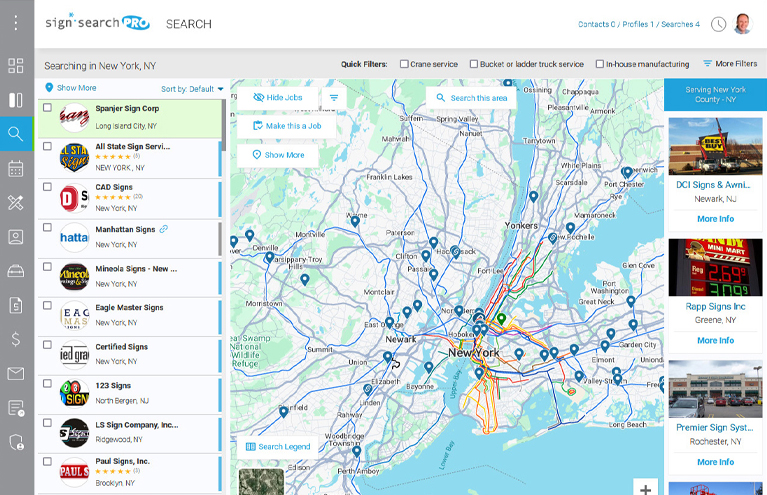Viewport: 767px width, 495px height.
Task: Select the Manhattan Signs checkbox
Action: pyautogui.click(x=47, y=227)
